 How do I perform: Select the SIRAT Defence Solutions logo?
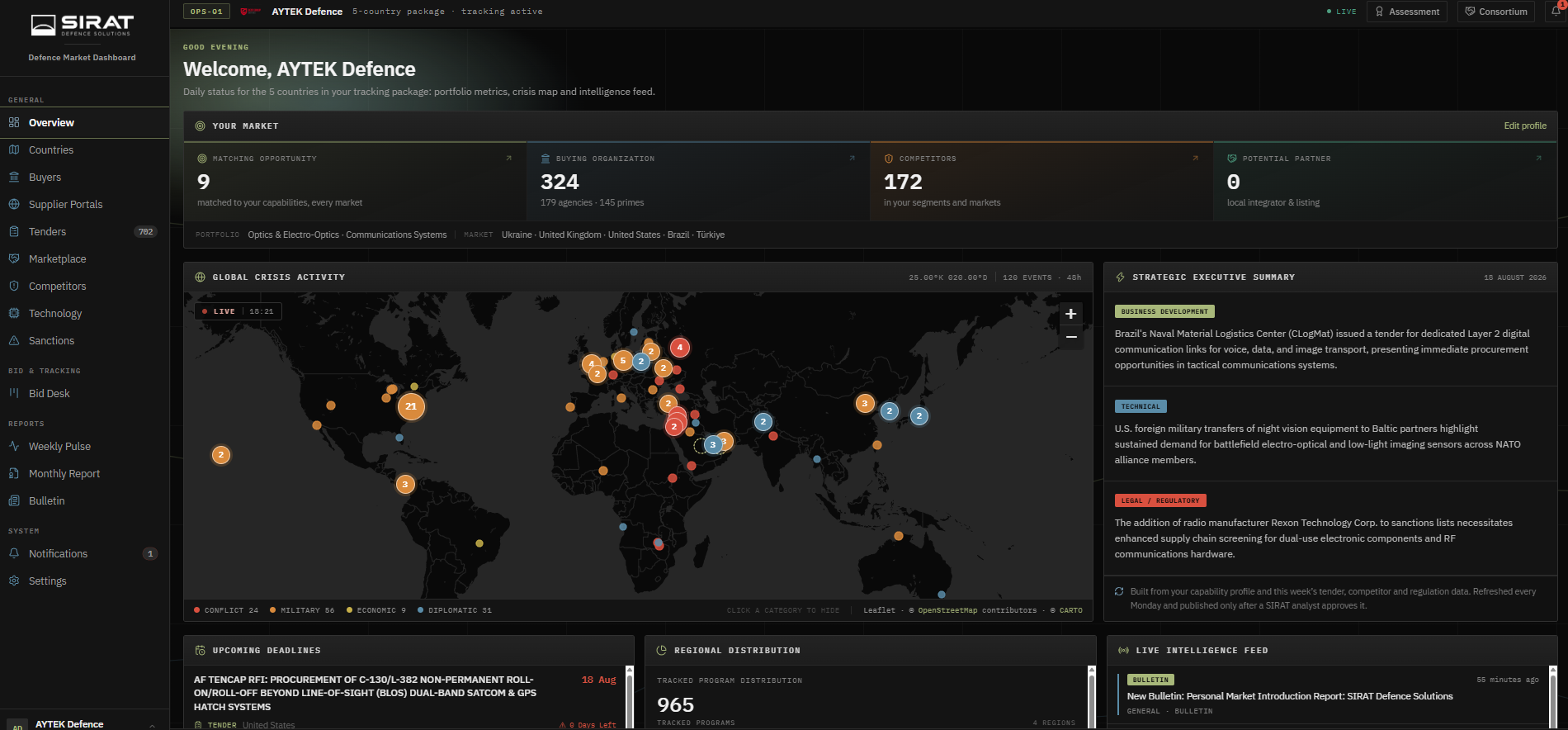point(83,26)
